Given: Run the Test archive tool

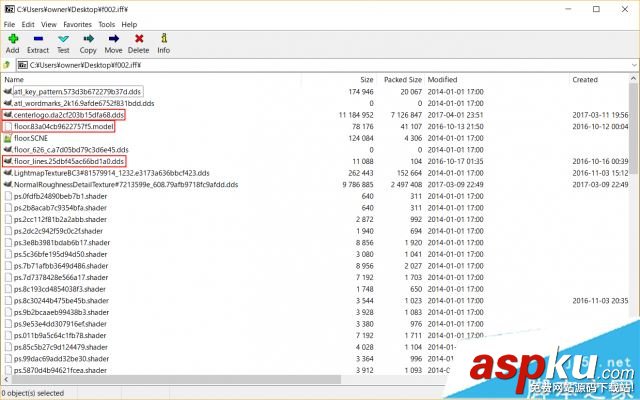Looking at the screenshot, I should pyautogui.click(x=63, y=39).
